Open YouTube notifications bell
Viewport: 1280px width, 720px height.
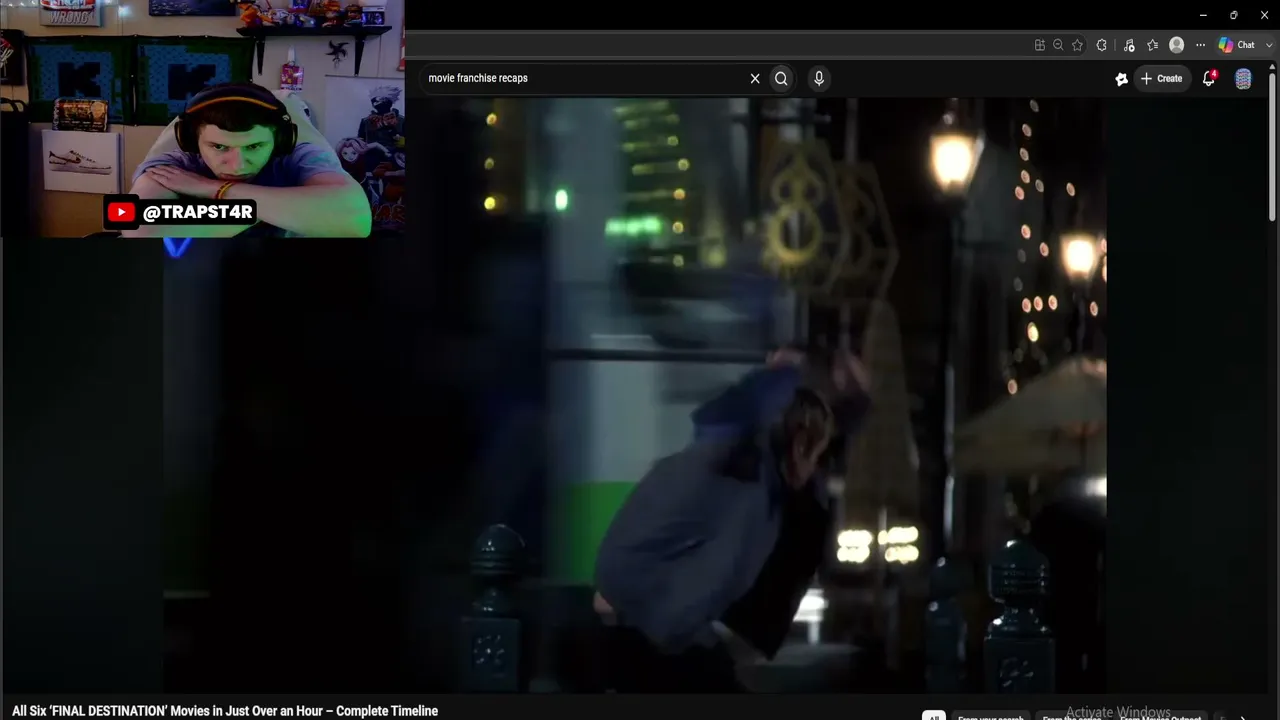tap(1209, 79)
